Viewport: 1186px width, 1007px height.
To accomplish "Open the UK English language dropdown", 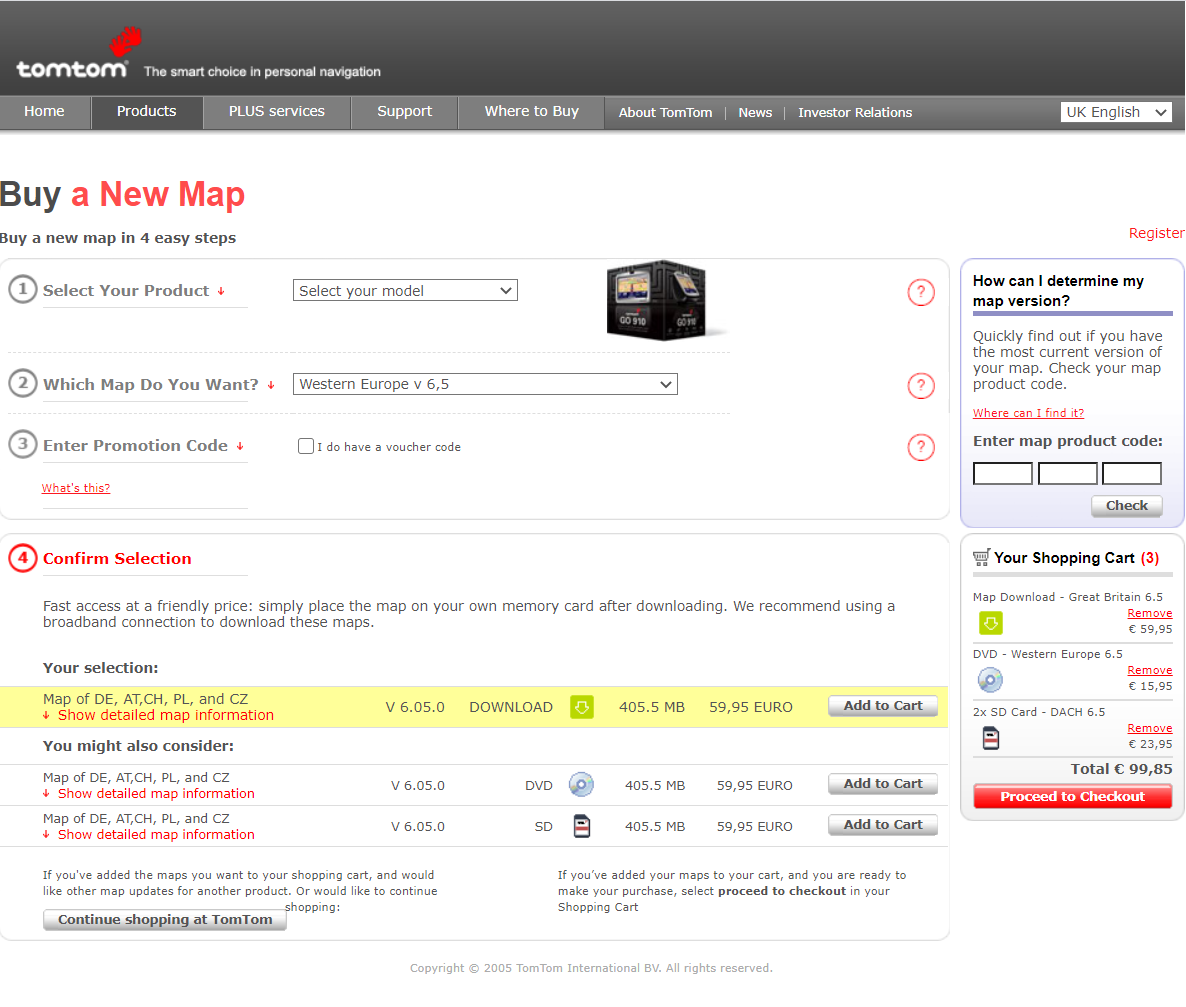I will click(1116, 112).
